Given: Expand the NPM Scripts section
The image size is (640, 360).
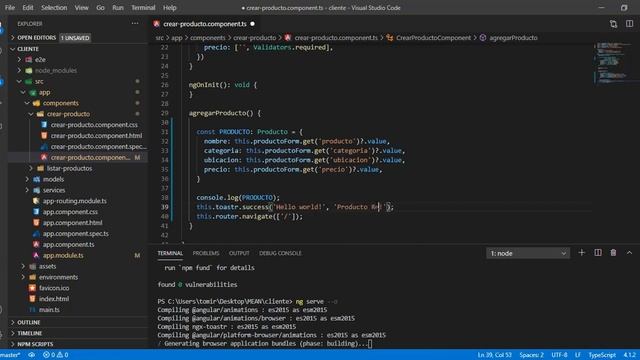Looking at the screenshot, I should click(x=35, y=344).
